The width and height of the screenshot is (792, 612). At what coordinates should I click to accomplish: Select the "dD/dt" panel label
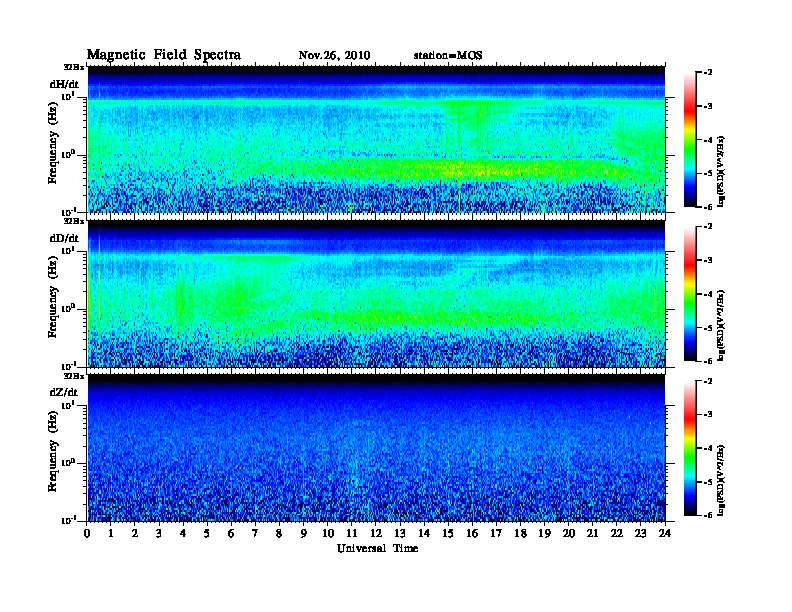pyautogui.click(x=64, y=238)
